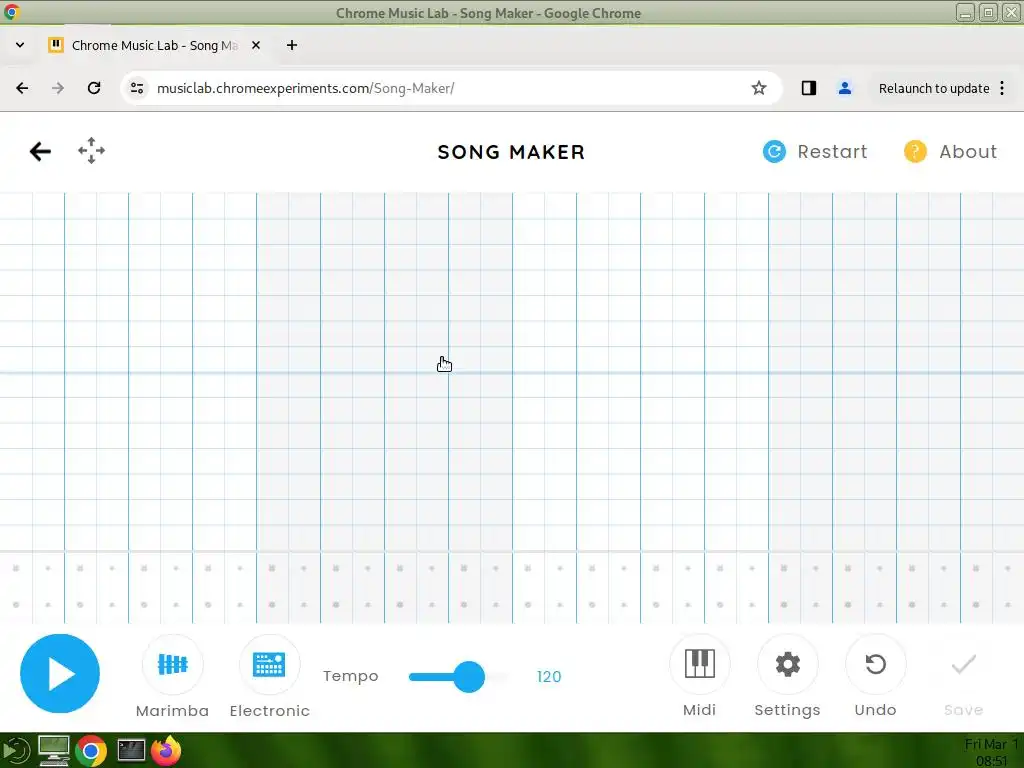Click the blue Restart icon

(774, 152)
